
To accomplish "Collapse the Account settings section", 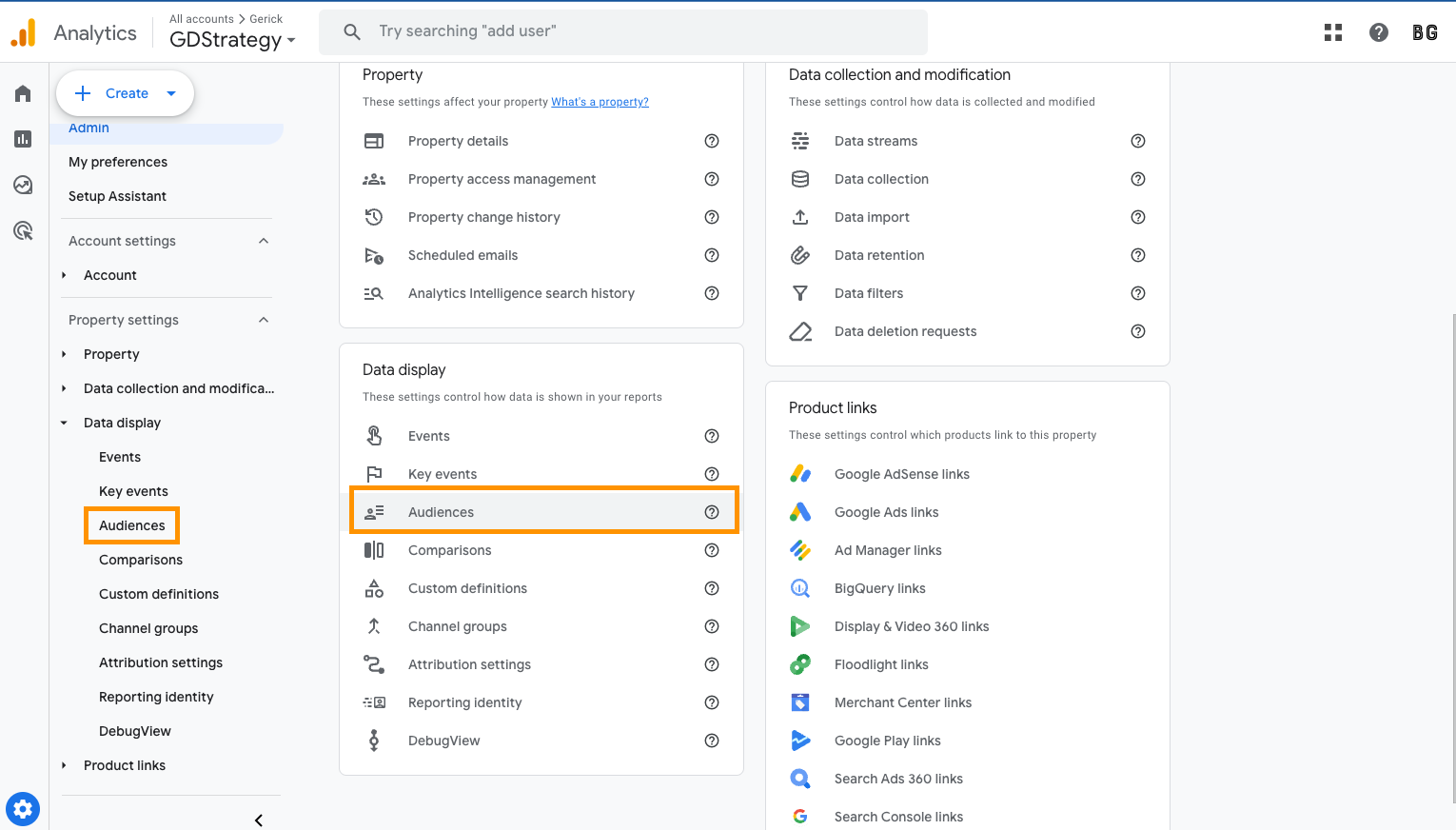I will click(x=264, y=241).
